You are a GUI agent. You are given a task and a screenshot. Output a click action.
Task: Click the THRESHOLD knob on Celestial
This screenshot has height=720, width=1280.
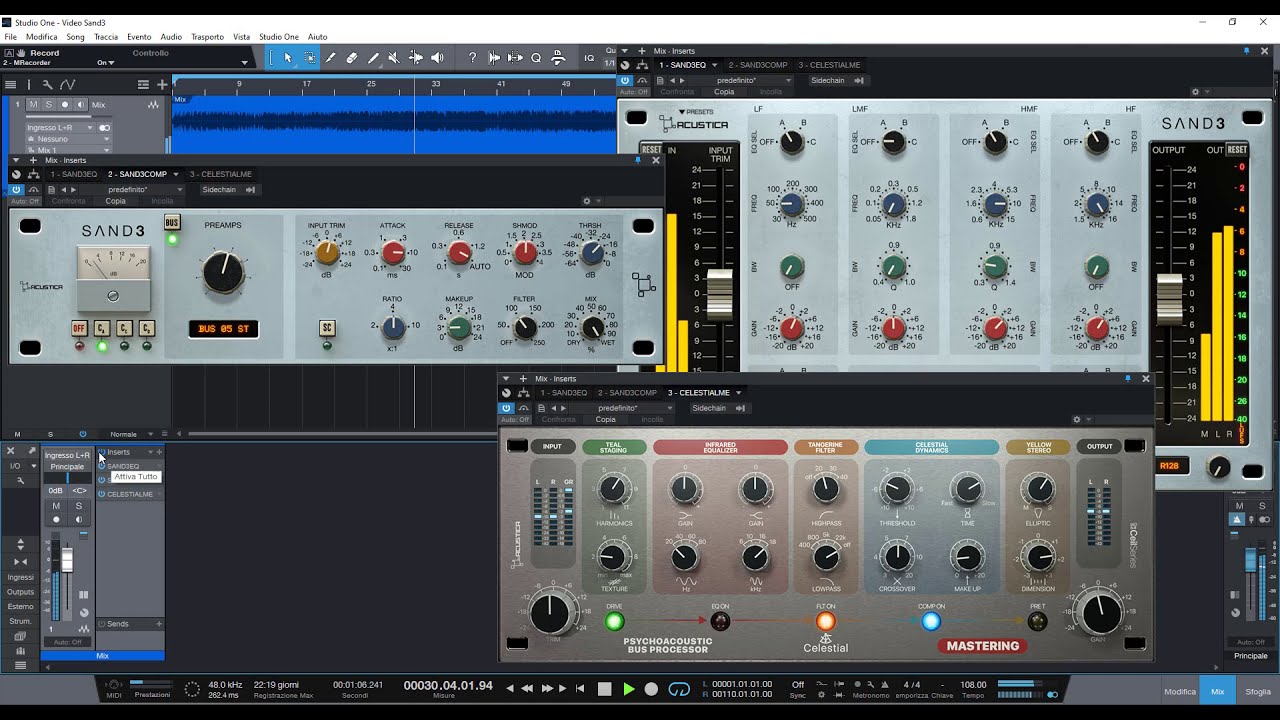coord(897,490)
